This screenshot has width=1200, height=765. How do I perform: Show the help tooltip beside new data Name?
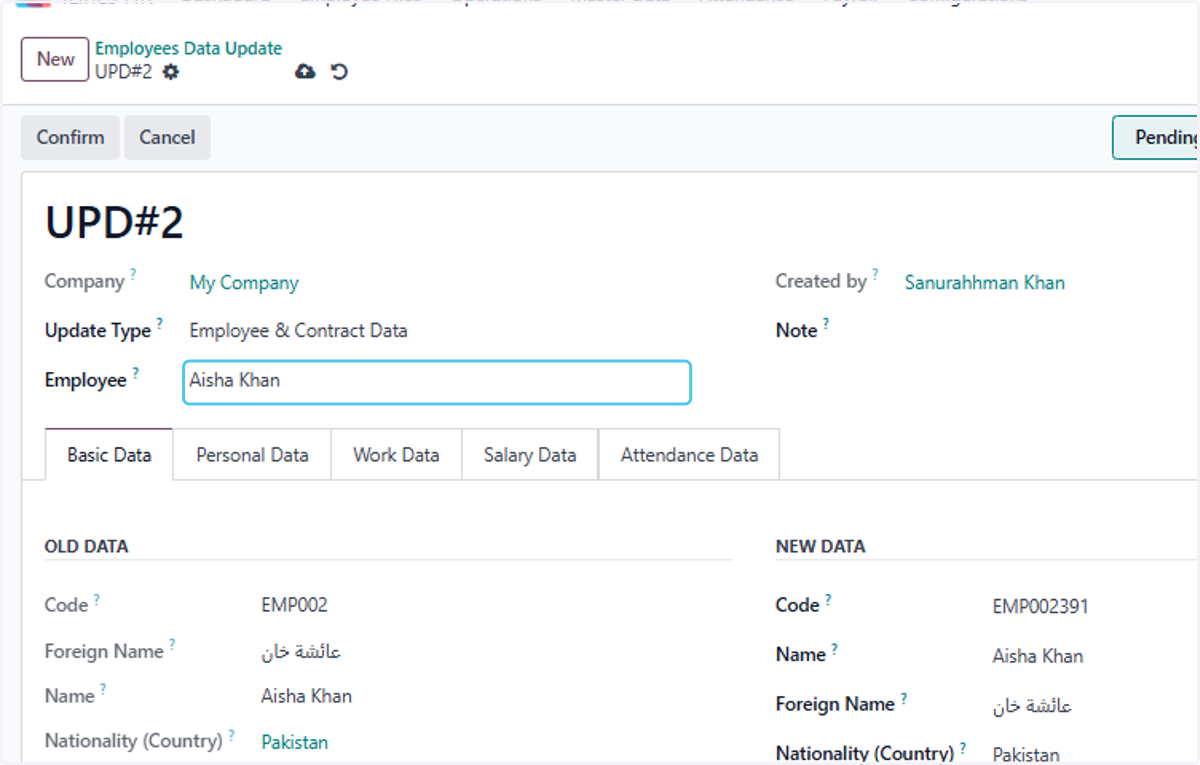pyautogui.click(x=834, y=649)
